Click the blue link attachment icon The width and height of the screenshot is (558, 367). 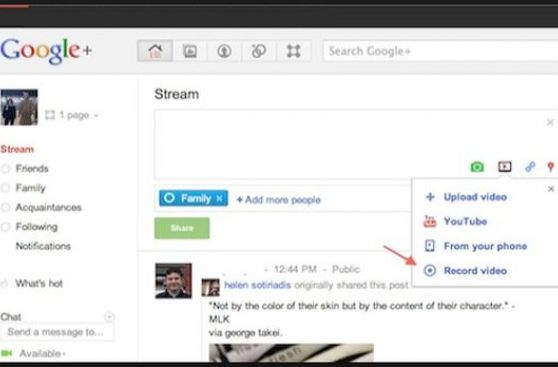(530, 166)
